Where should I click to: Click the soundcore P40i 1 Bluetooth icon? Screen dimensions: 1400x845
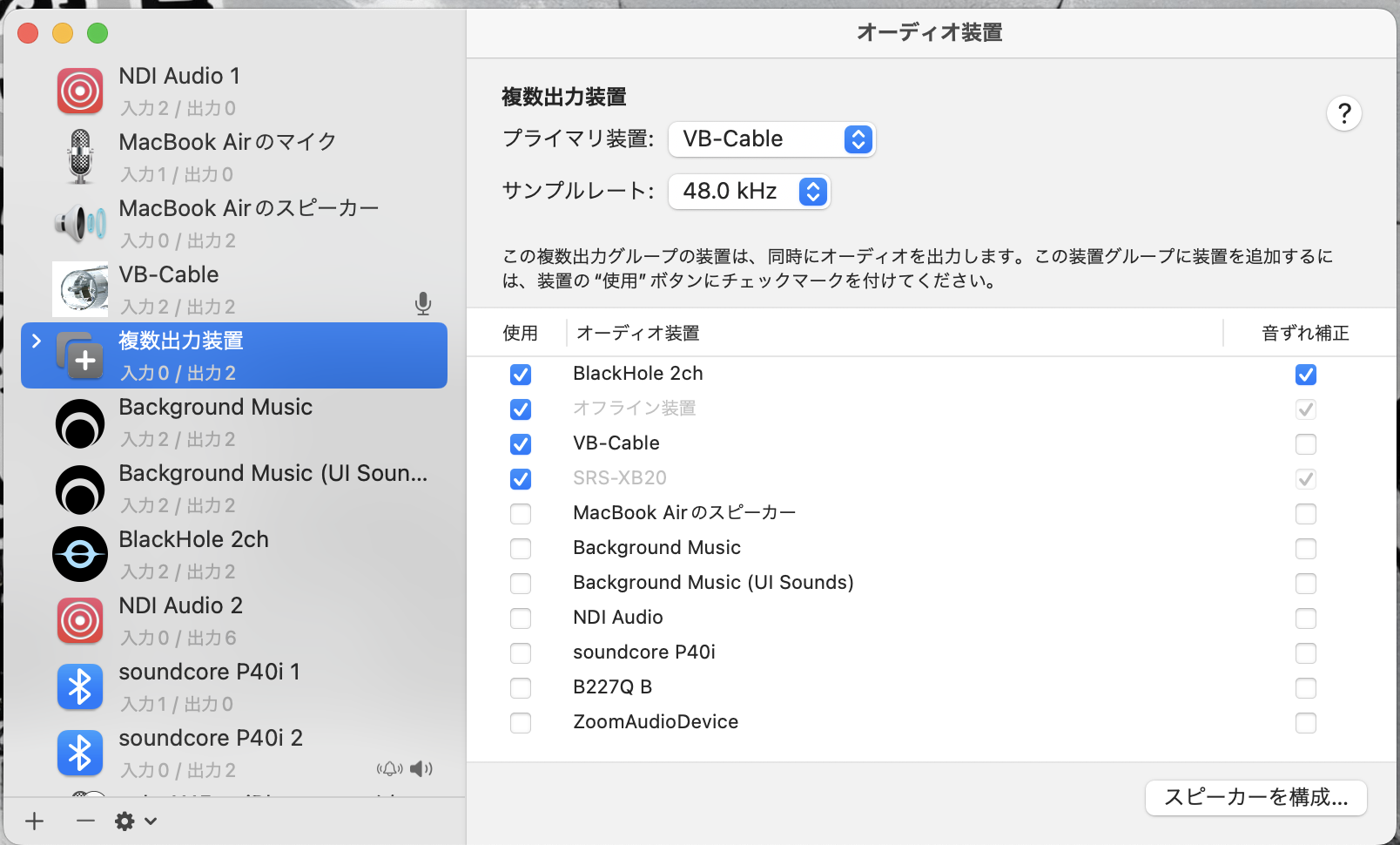79,686
